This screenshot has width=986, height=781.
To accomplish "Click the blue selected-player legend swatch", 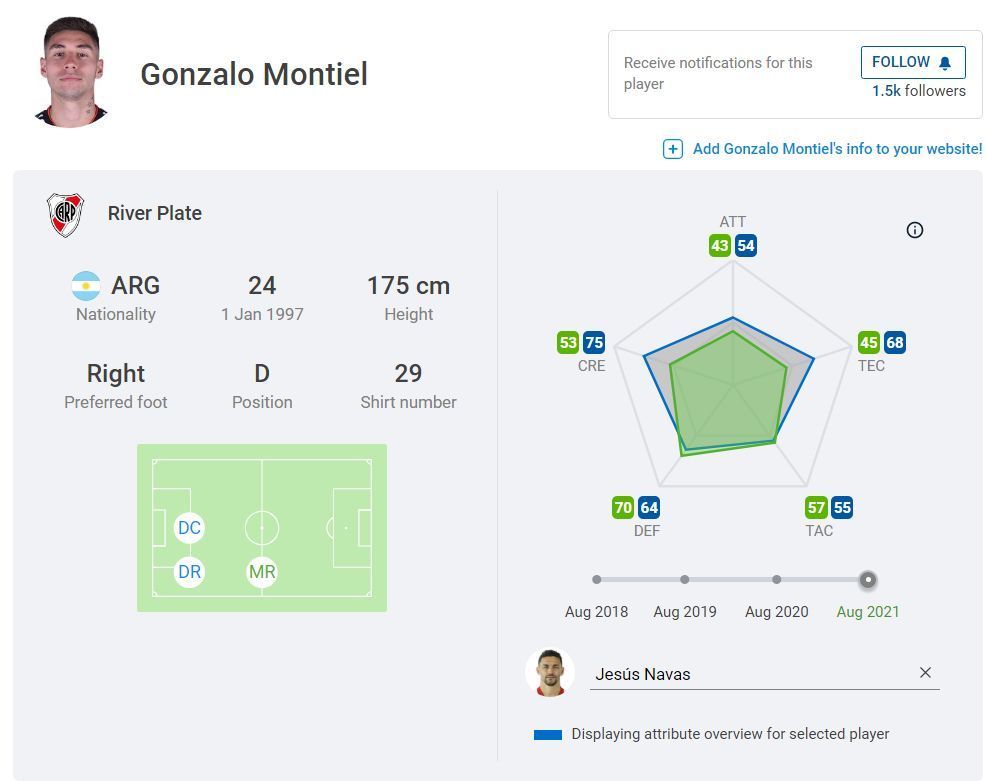I will pos(548,734).
